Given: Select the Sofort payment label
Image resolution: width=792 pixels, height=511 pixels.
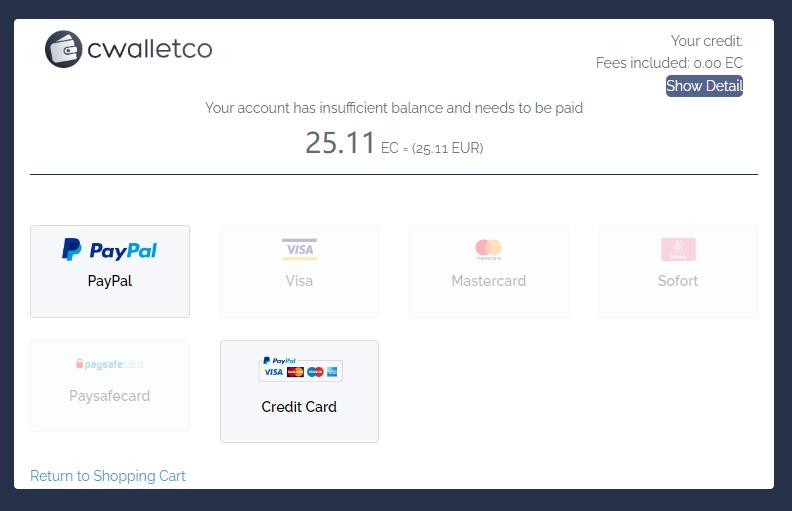Looking at the screenshot, I should (678, 281).
